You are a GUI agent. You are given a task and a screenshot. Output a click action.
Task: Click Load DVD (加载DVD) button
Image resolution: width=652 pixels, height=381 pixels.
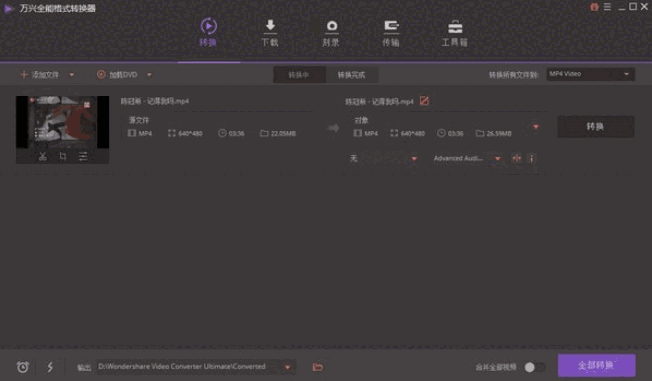(x=117, y=75)
